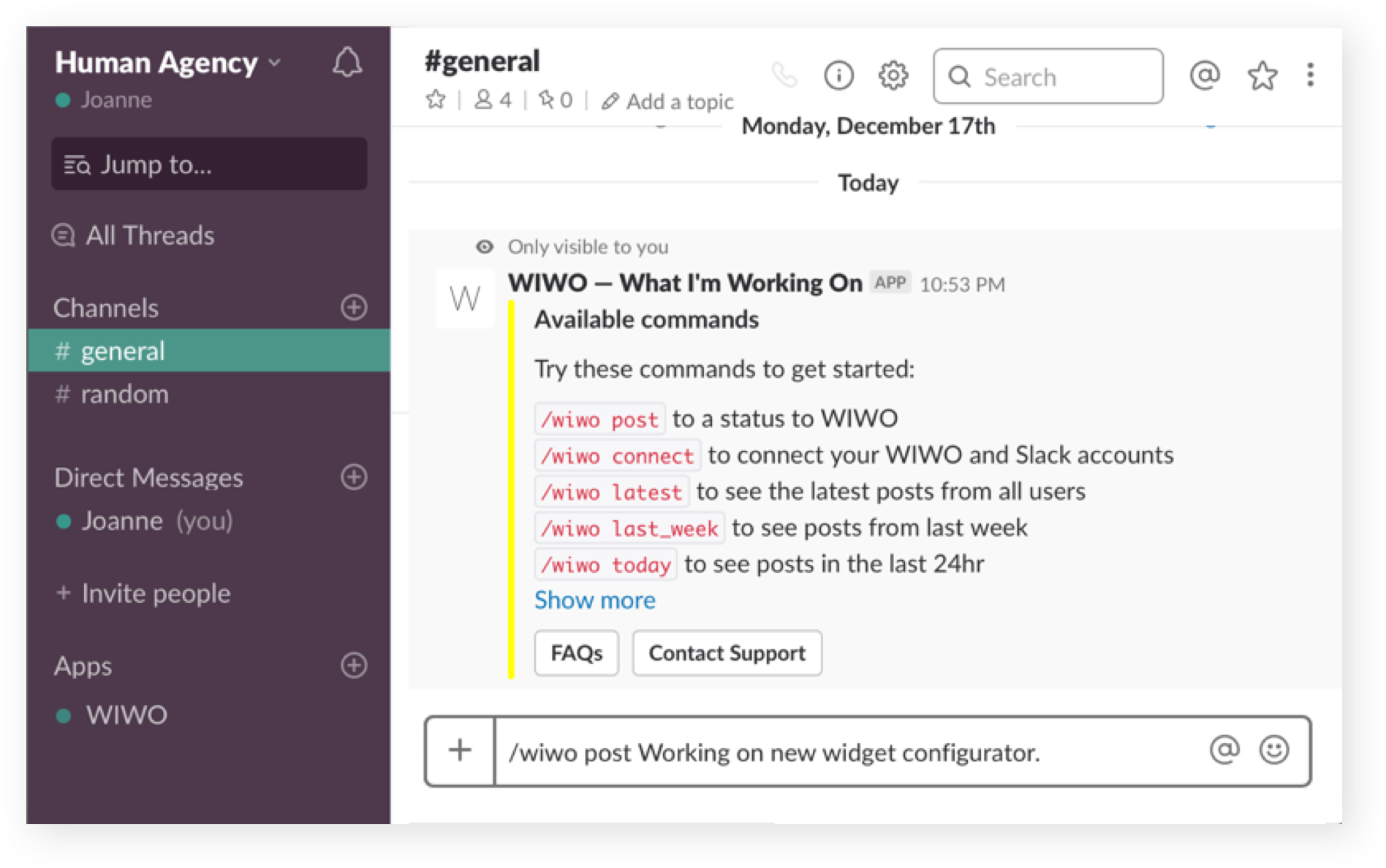Open the Human Agency workspace menu

(167, 63)
